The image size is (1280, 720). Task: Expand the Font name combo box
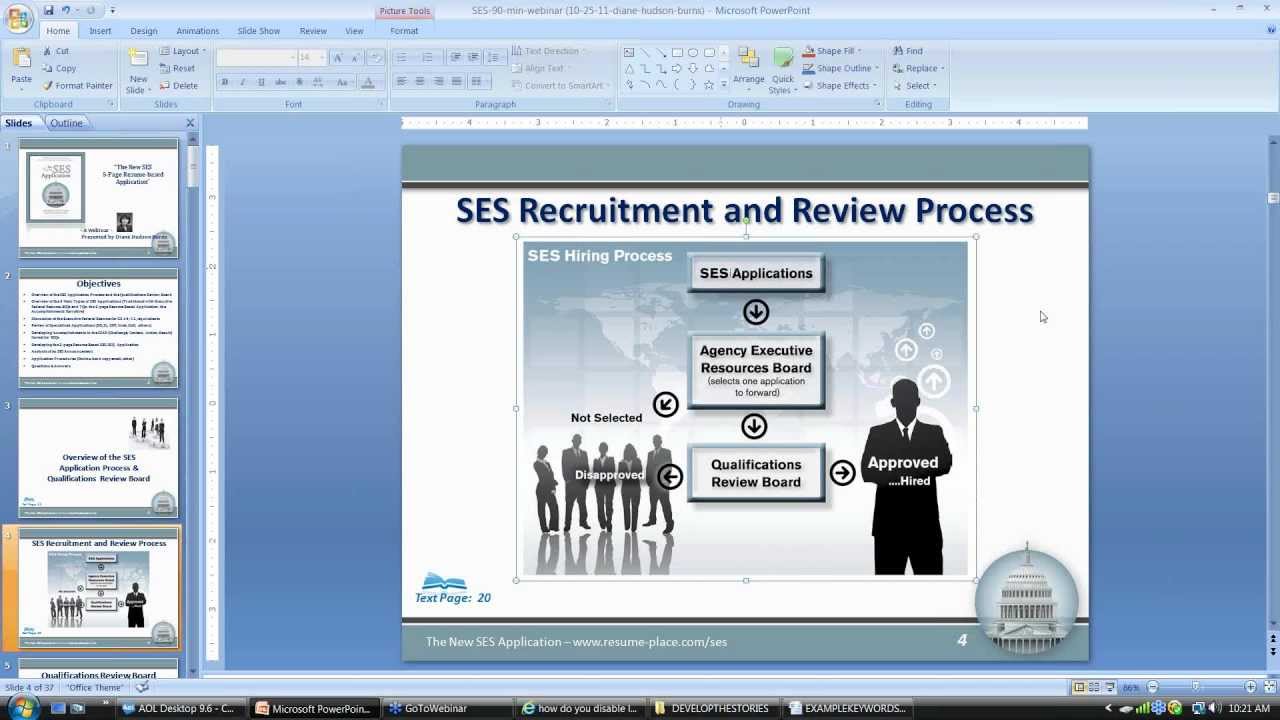coord(293,57)
